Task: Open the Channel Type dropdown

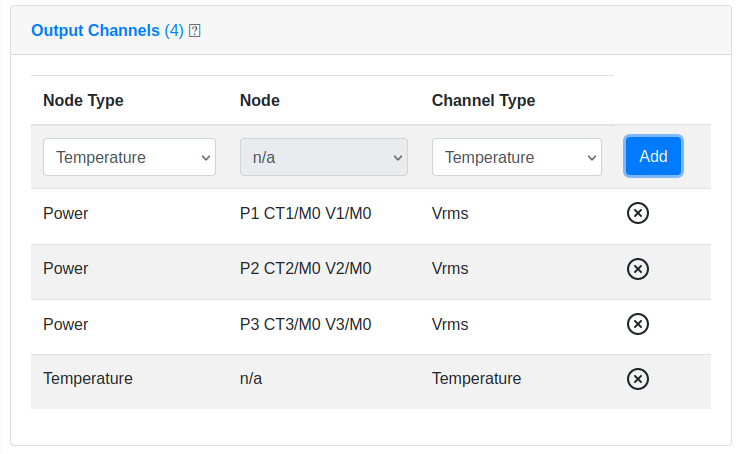Action: [x=517, y=157]
